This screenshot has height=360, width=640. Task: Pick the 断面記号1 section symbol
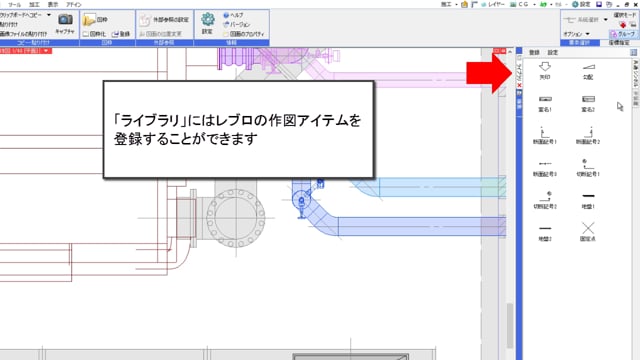pyautogui.click(x=545, y=136)
